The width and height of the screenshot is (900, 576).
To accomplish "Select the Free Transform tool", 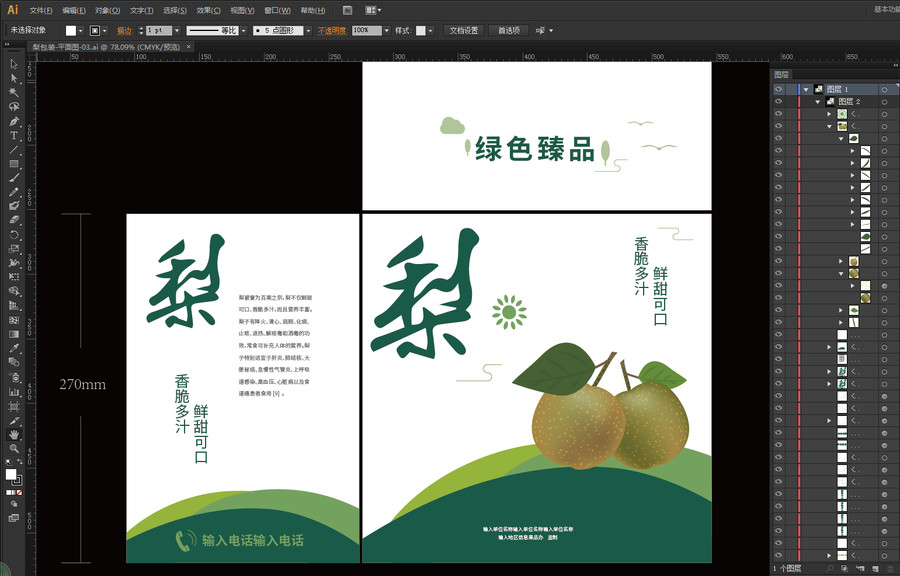I will click(14, 277).
